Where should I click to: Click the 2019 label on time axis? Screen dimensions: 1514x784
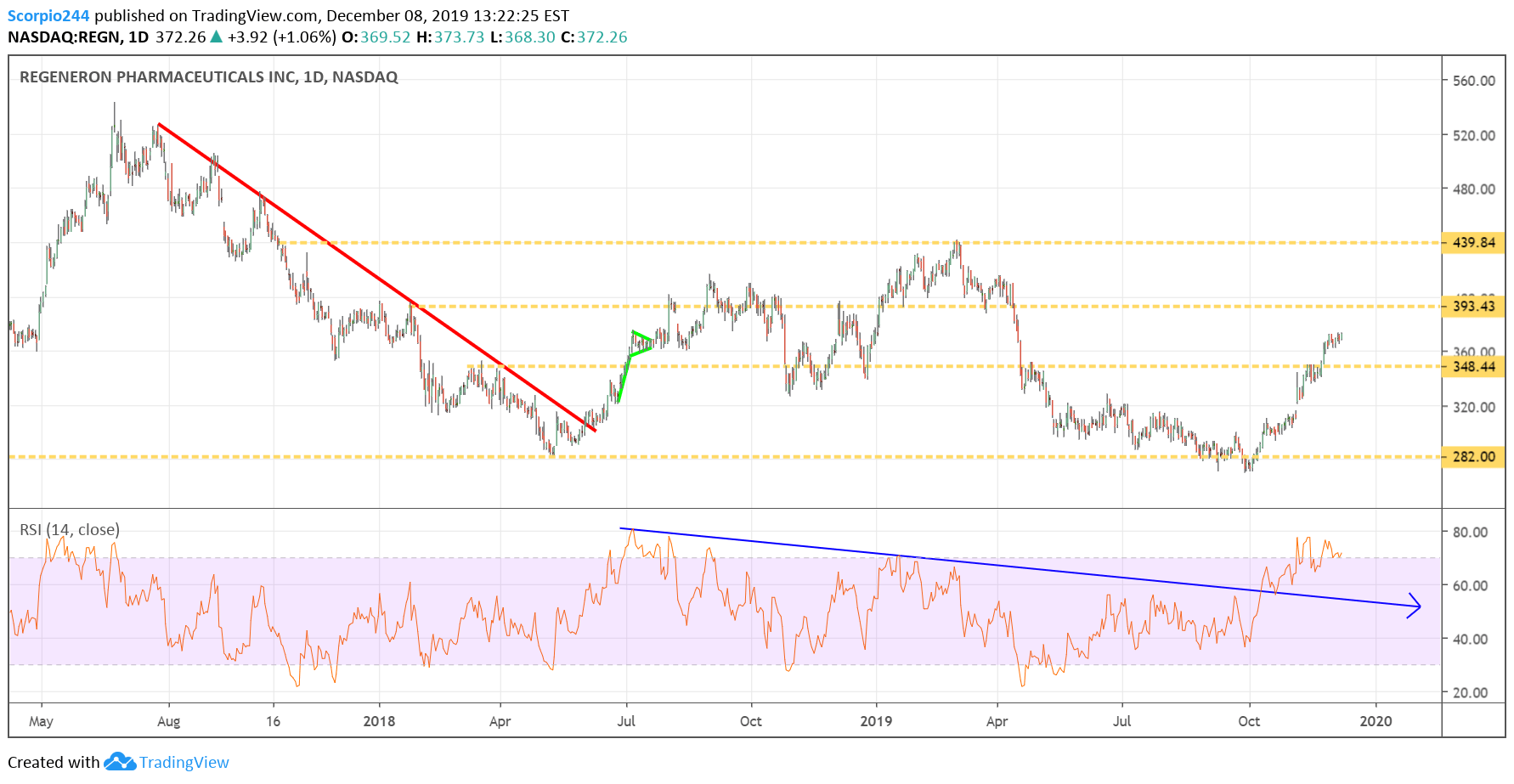pos(876,721)
